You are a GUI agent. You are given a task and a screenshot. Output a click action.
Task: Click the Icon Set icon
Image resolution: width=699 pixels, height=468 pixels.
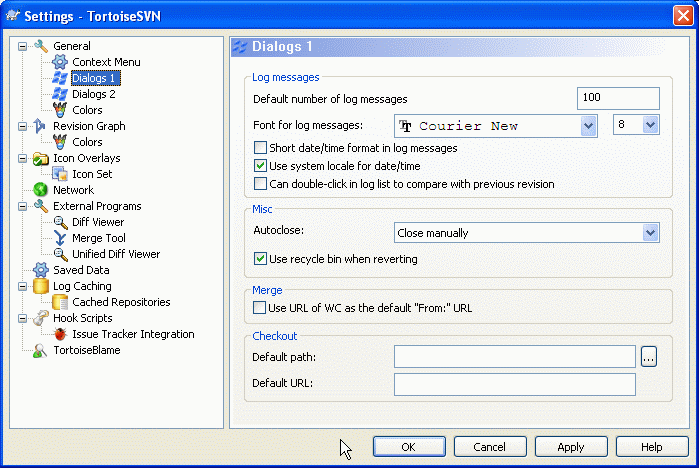(60, 174)
